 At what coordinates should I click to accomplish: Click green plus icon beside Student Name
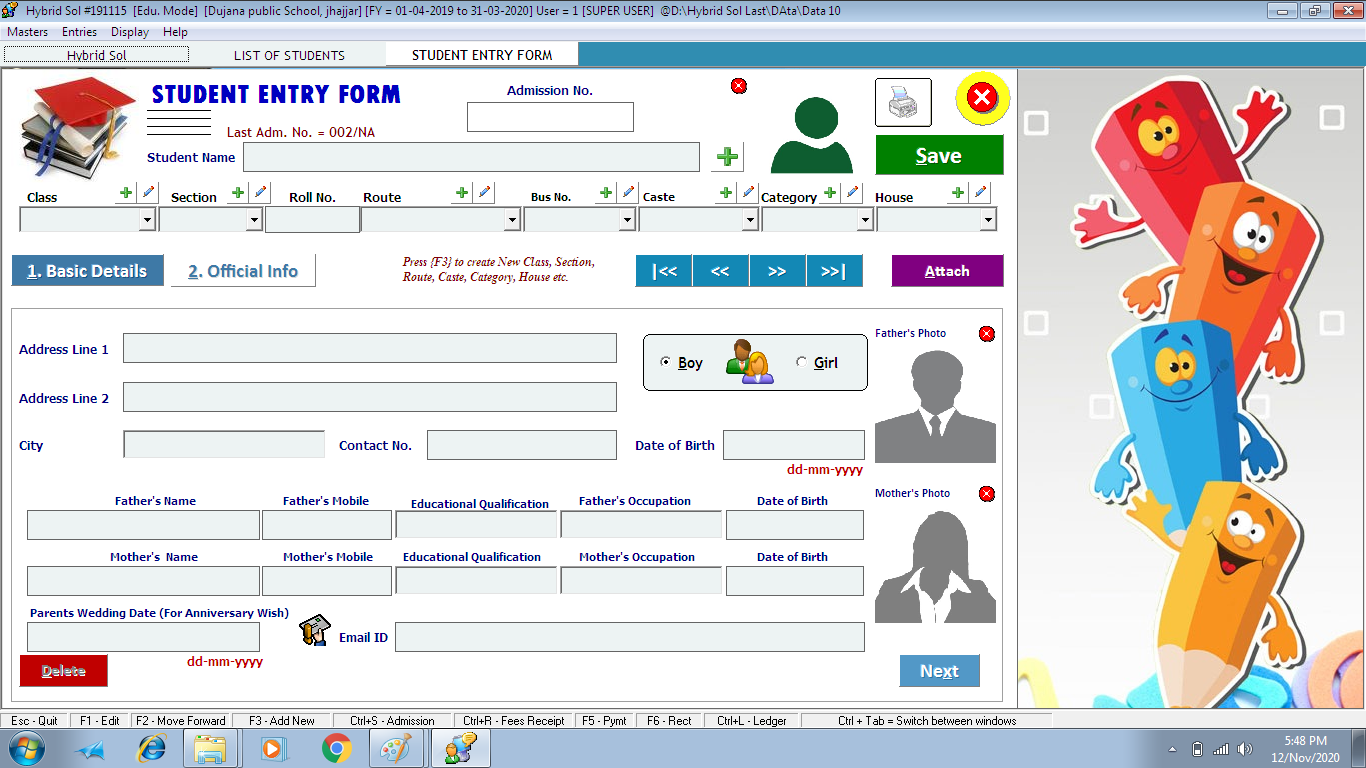pyautogui.click(x=728, y=157)
